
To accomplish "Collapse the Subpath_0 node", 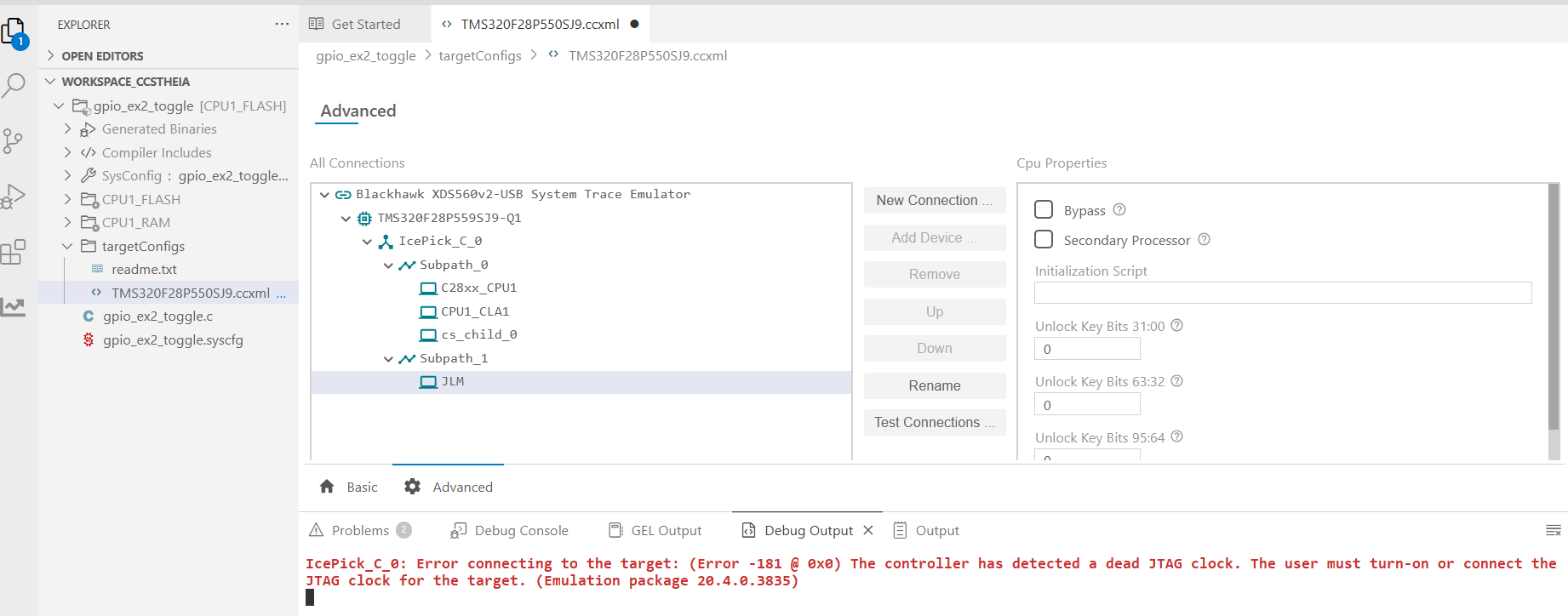I will pyautogui.click(x=388, y=265).
